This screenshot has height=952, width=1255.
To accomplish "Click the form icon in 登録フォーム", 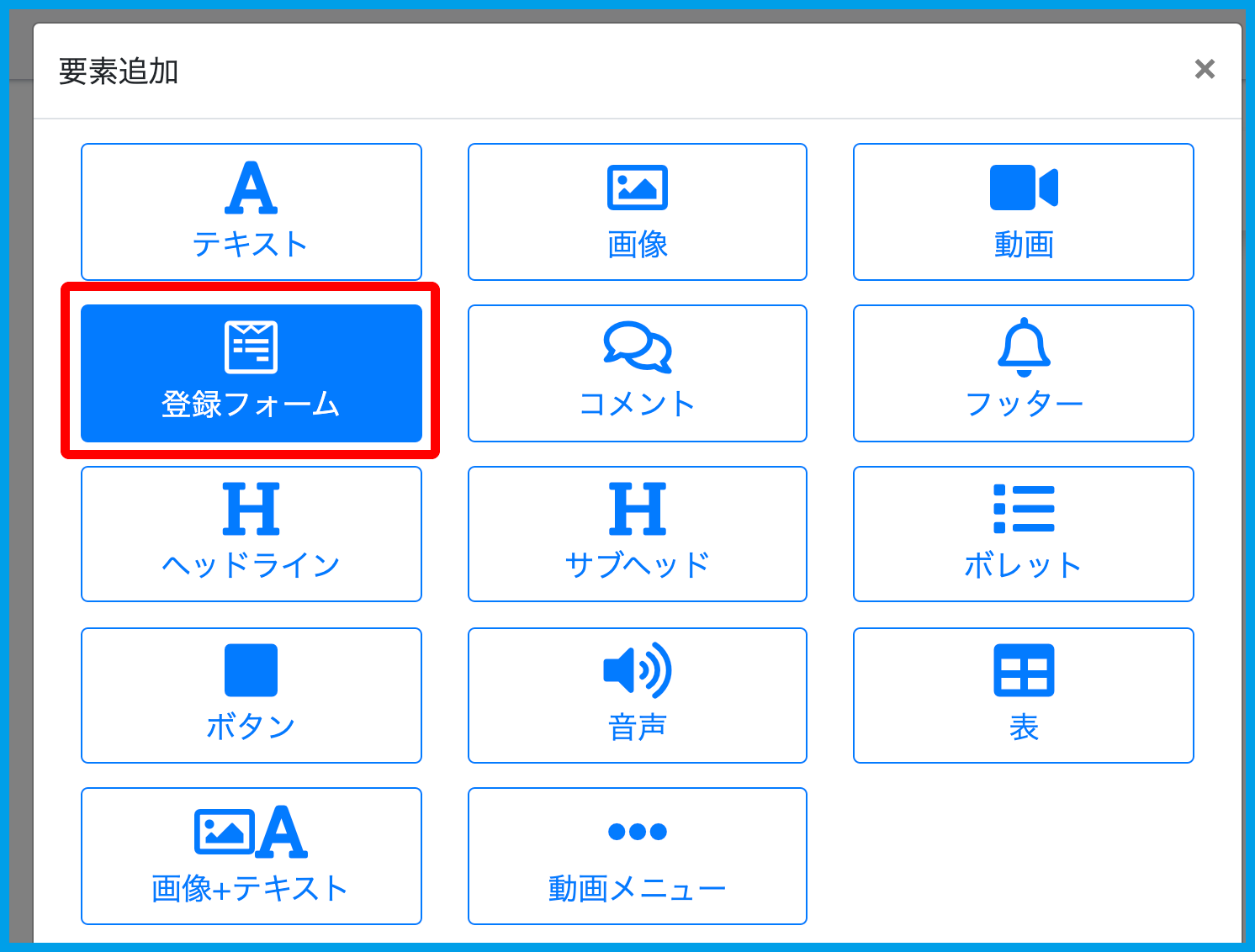I will coord(251,346).
